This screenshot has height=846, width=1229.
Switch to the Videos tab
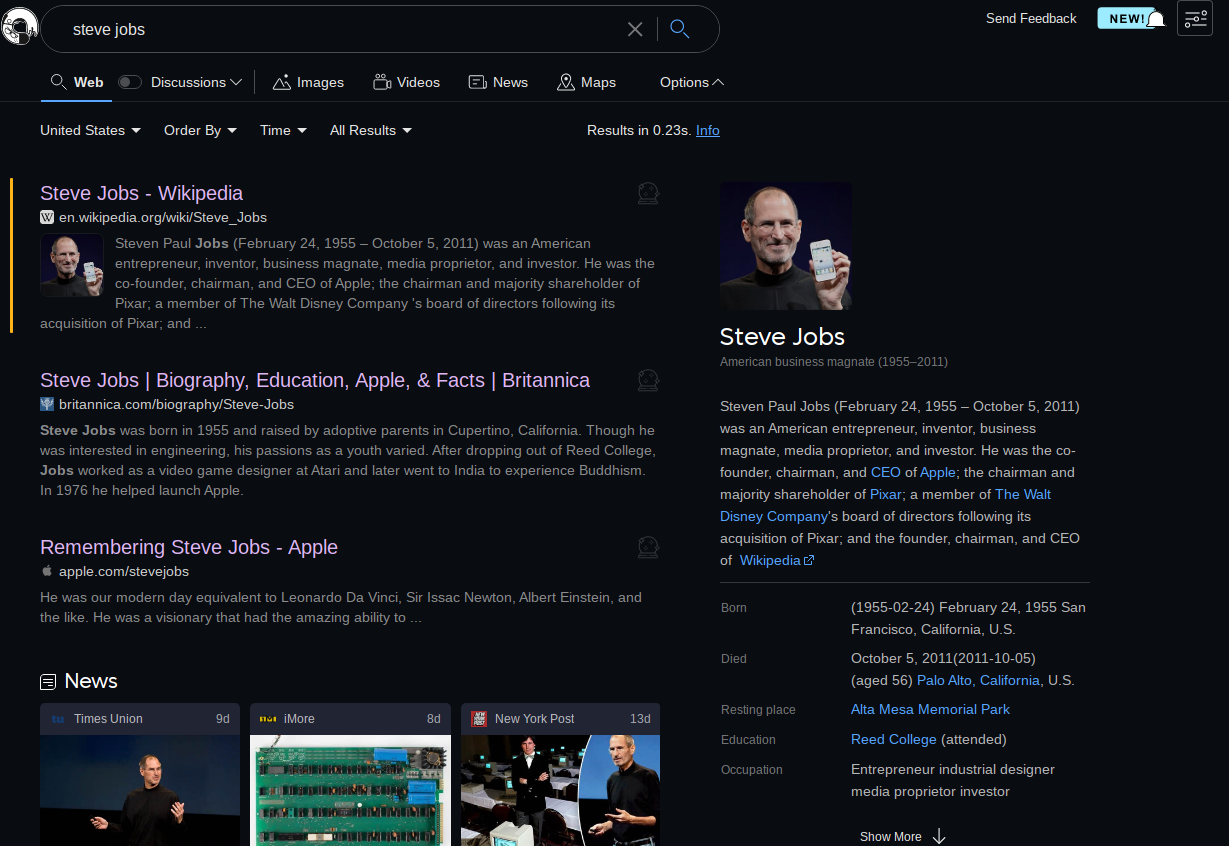pyautogui.click(x=406, y=82)
